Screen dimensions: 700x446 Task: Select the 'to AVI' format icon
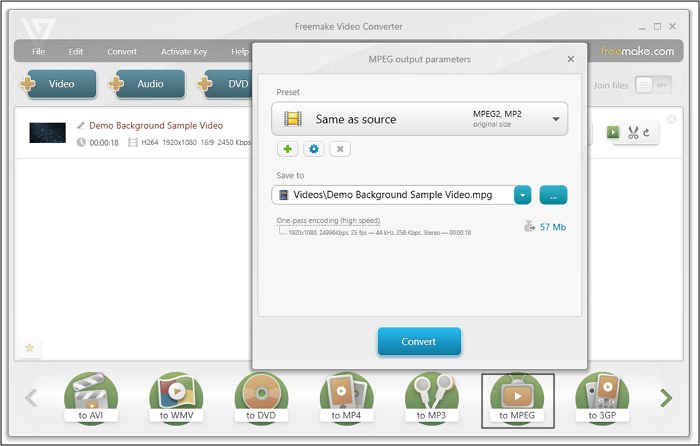(x=91, y=398)
